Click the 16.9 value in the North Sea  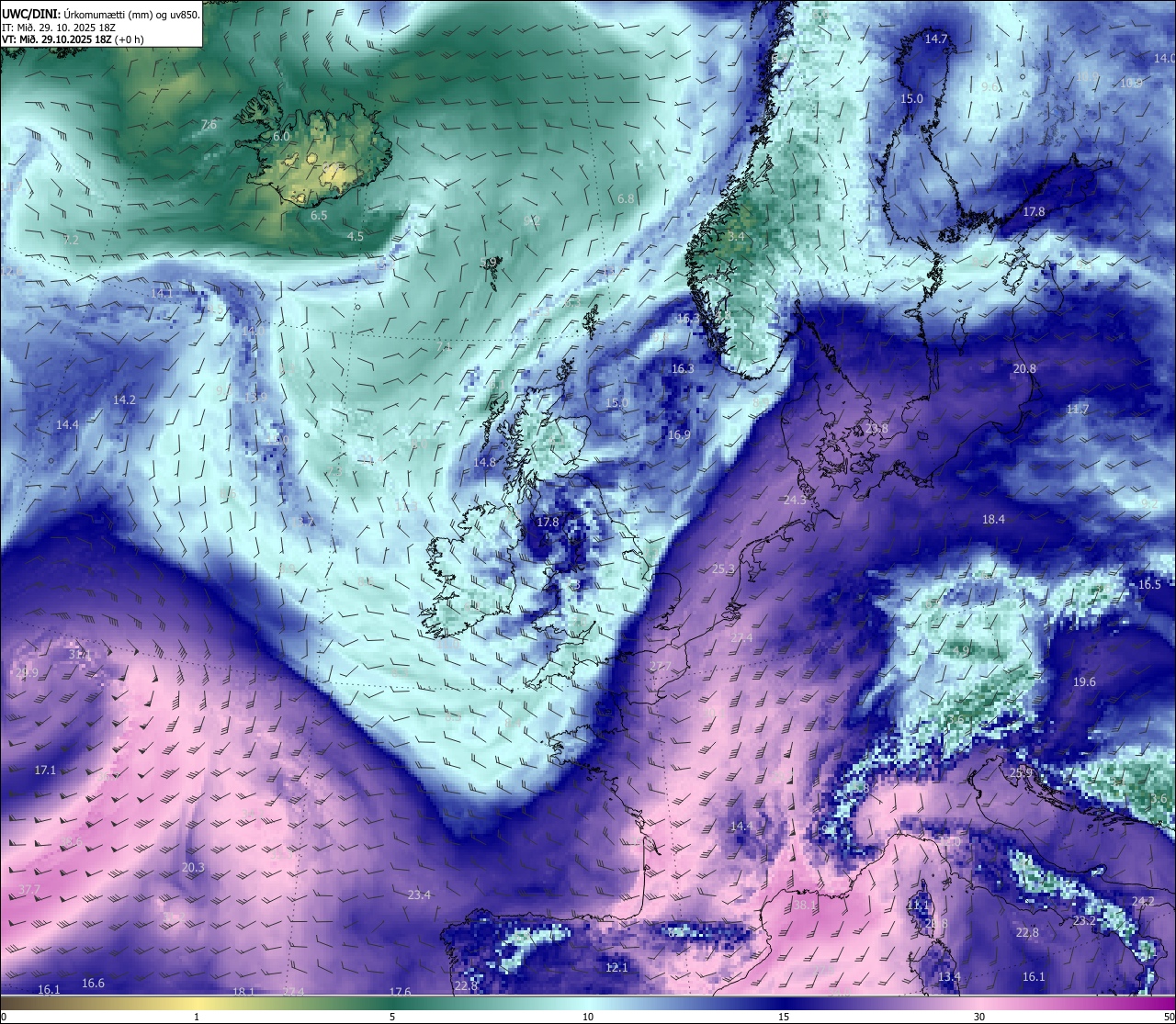[x=679, y=435]
